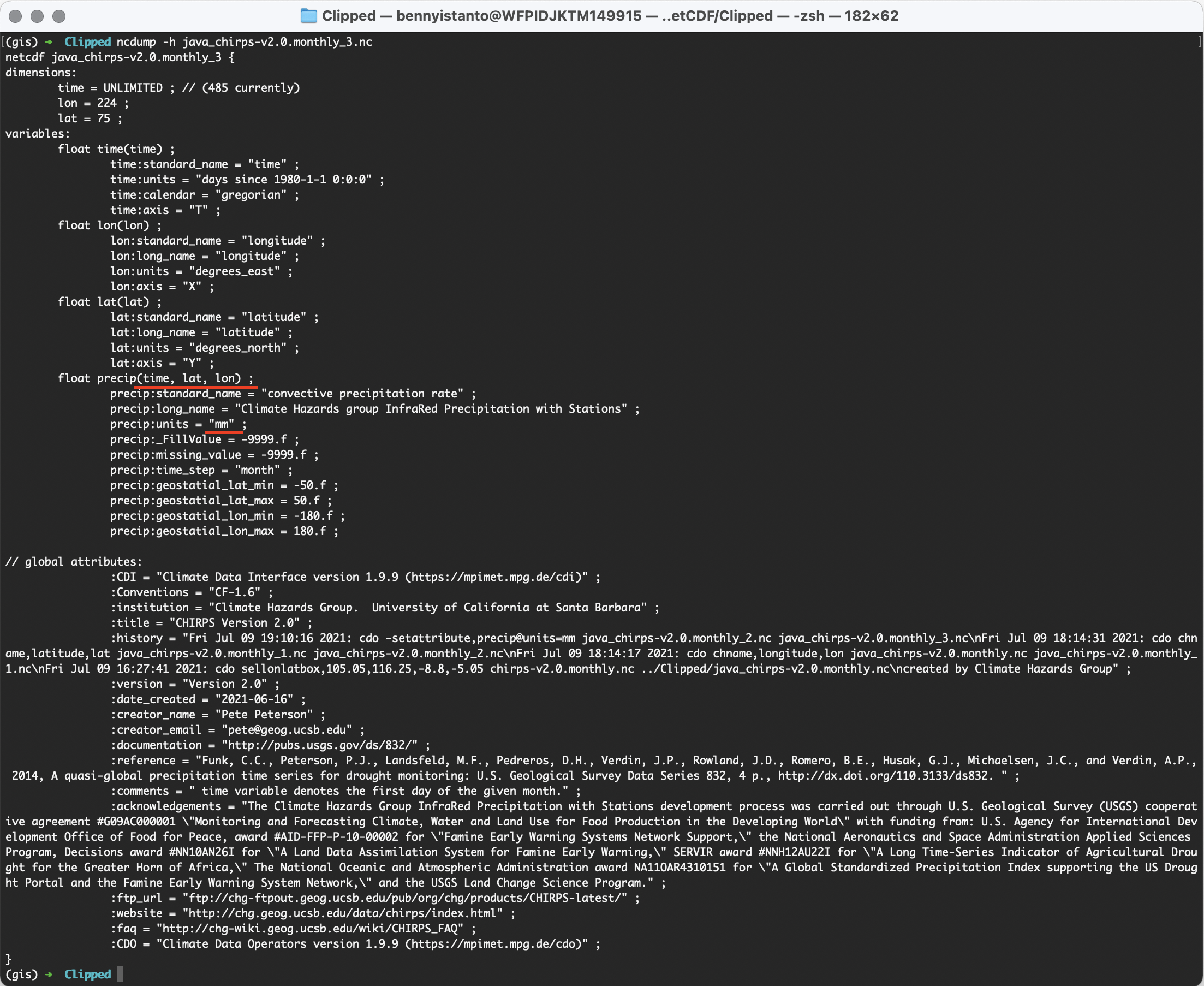The height and width of the screenshot is (986, 1204).
Task: Click the ':reference = "Funk, C.C.' line
Action: click(x=654, y=761)
